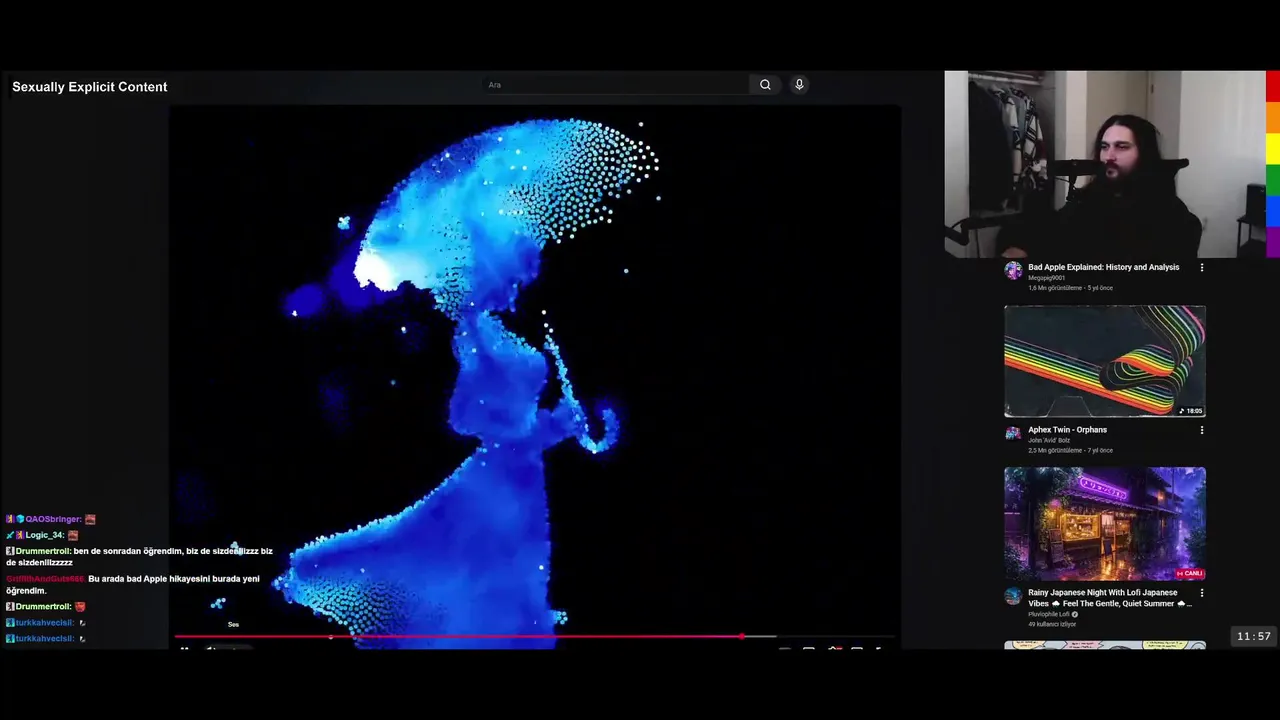Click the 'Bu arada bad Apple hikayesini' message
This screenshot has height=720, width=1280.
click(x=133, y=585)
